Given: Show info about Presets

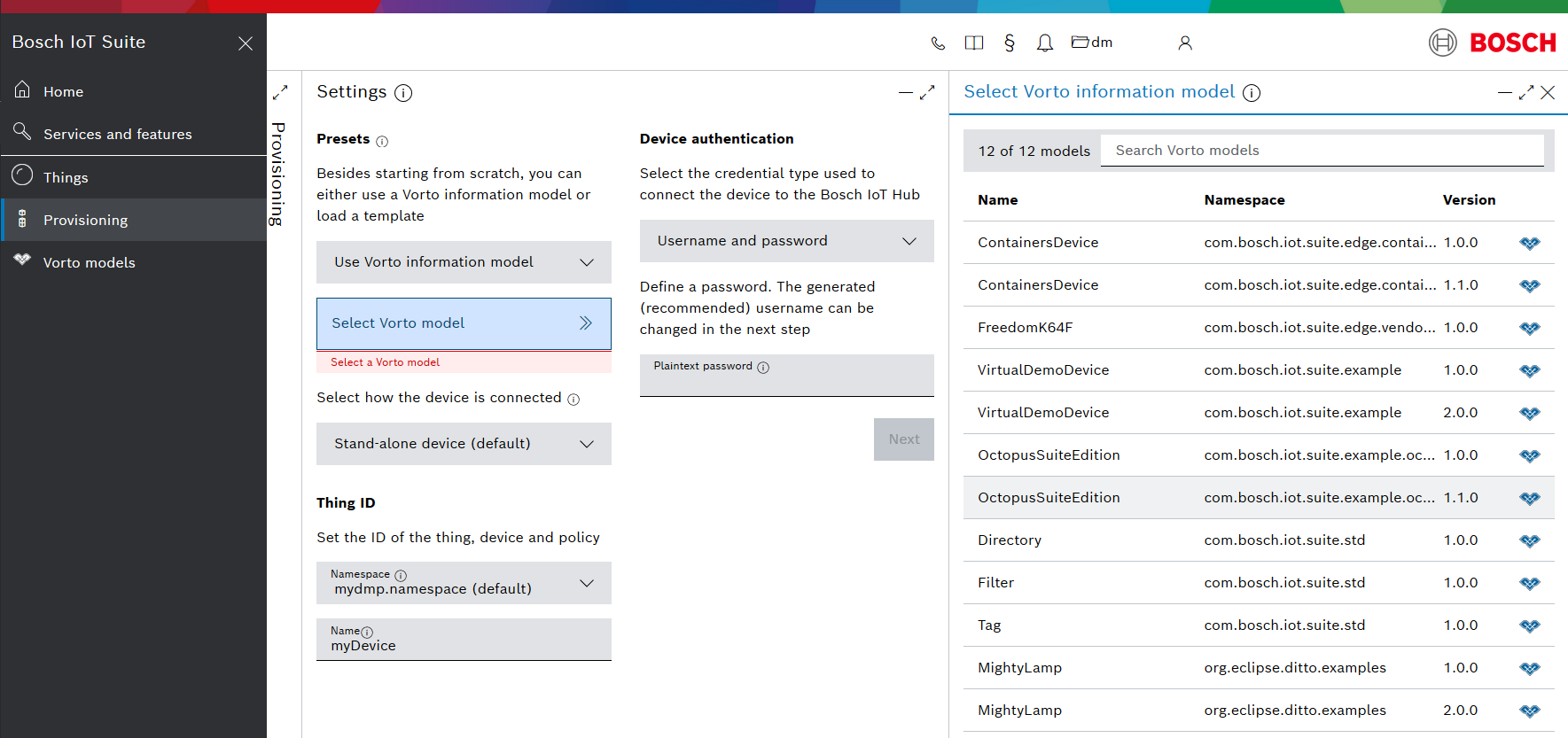Looking at the screenshot, I should tap(382, 141).
